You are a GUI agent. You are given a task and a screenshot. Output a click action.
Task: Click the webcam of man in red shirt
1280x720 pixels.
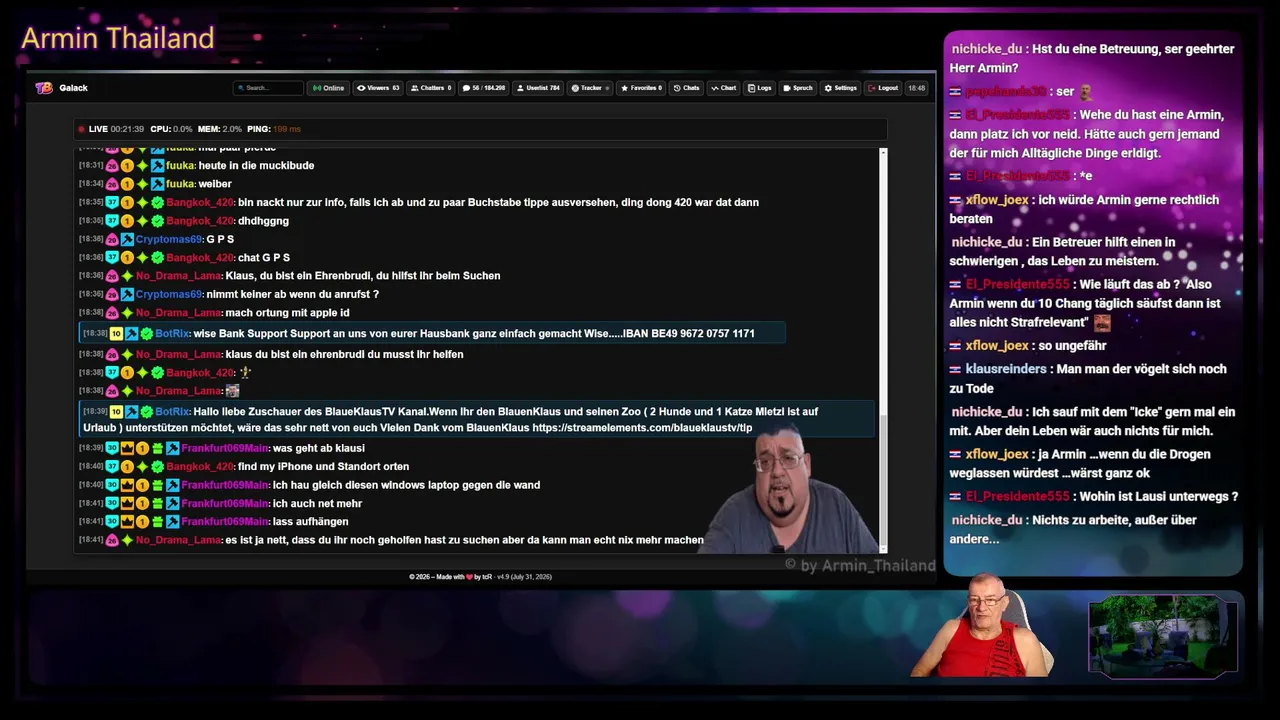[982, 625]
